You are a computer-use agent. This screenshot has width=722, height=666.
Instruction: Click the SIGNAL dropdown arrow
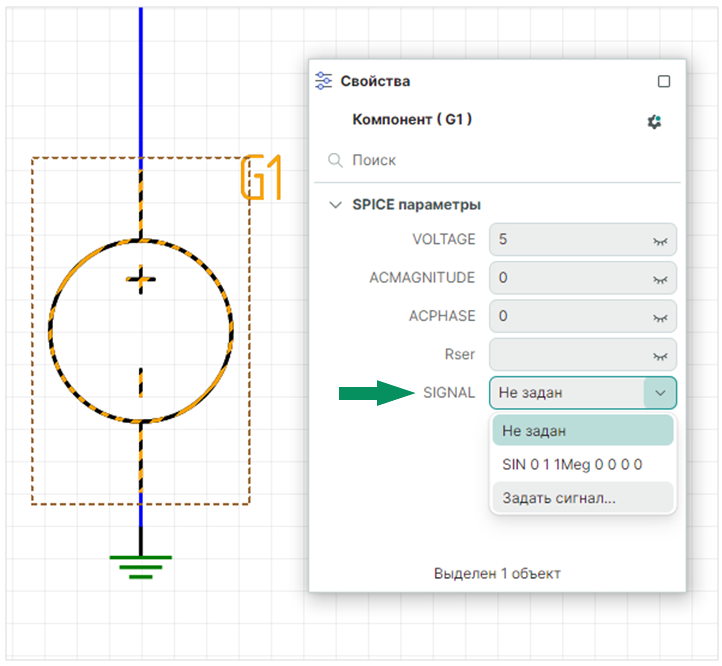coord(660,393)
